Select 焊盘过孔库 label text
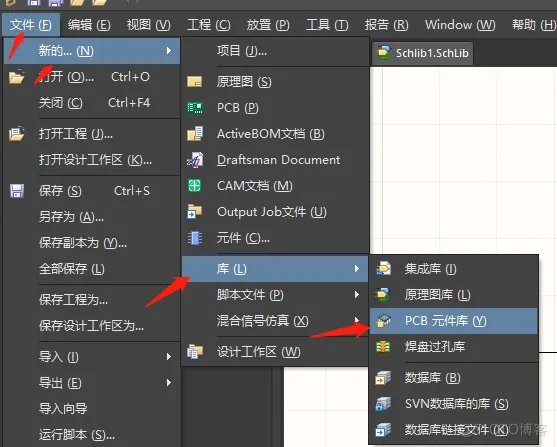 [435, 347]
